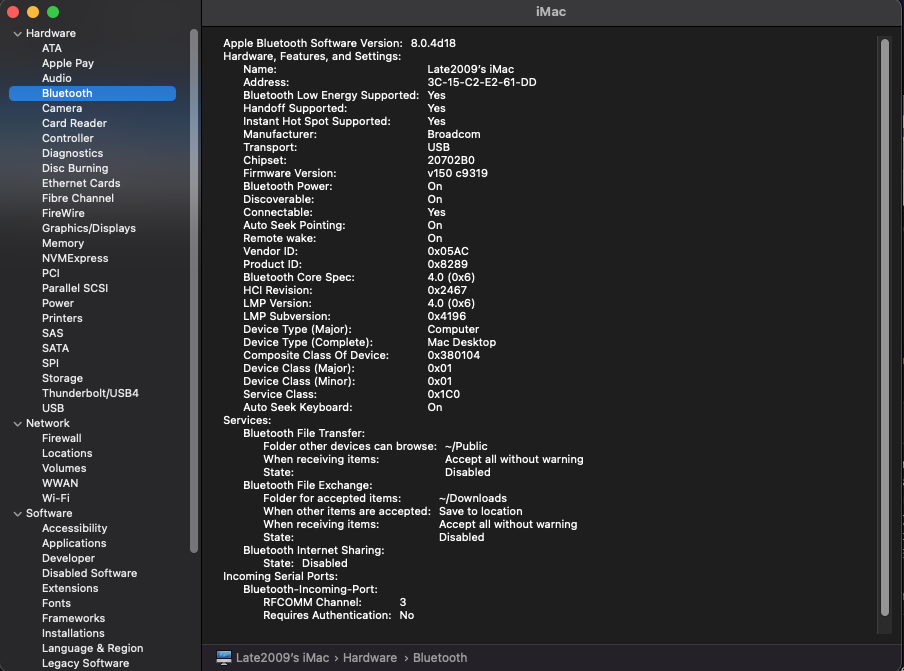Image resolution: width=904 pixels, height=671 pixels.
Task: Open Graphics/Displays information
Action: (89, 228)
